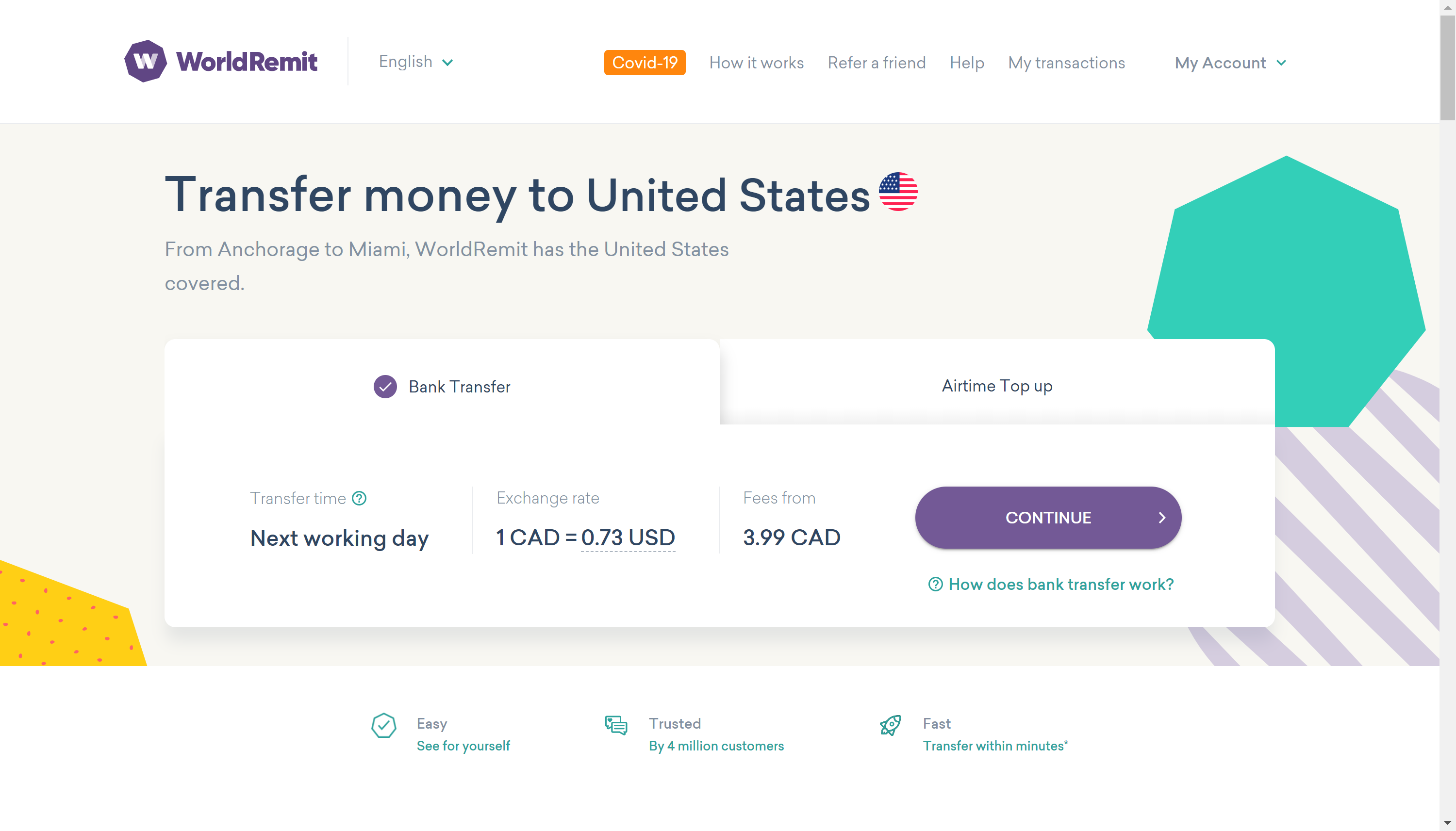The image size is (1456, 831).
Task: Select the Bank Transfer checked option
Action: (442, 386)
